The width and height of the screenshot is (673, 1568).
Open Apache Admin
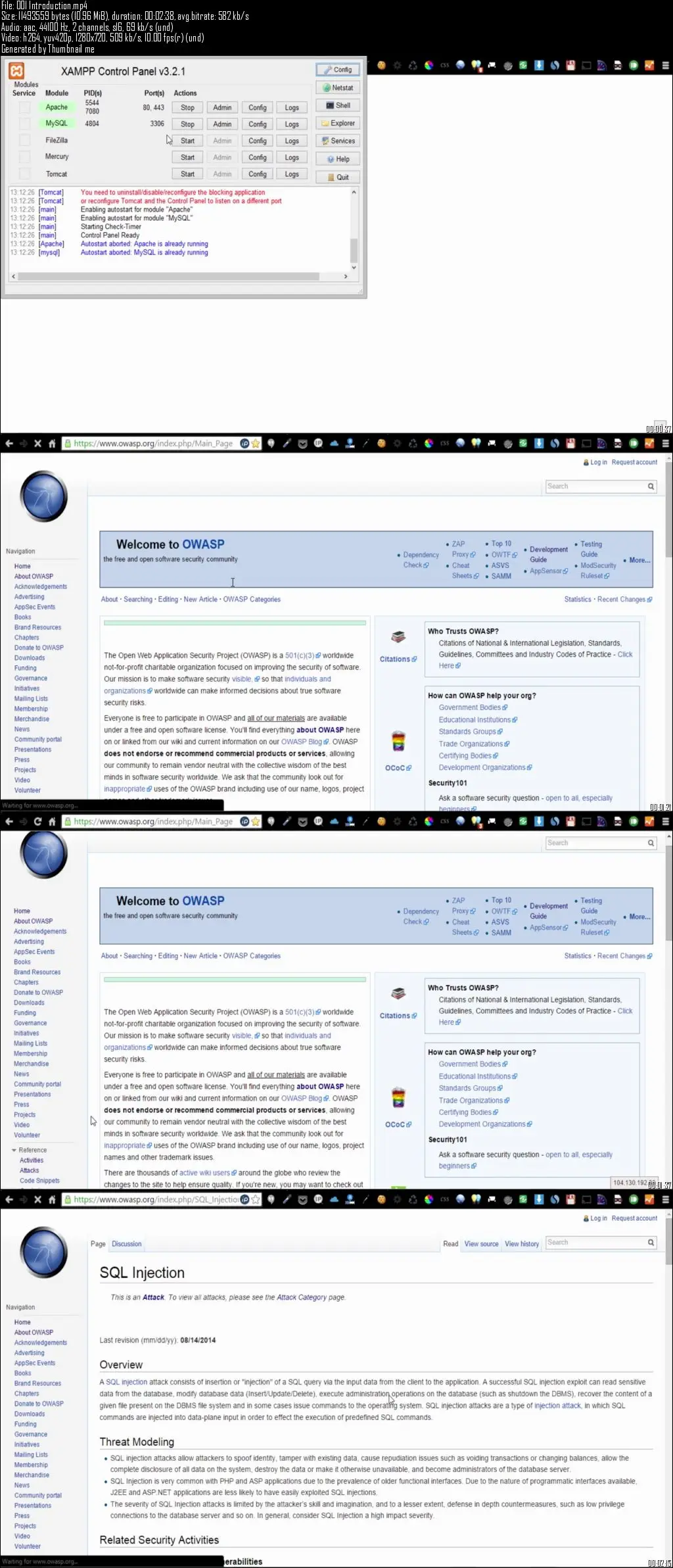point(222,108)
